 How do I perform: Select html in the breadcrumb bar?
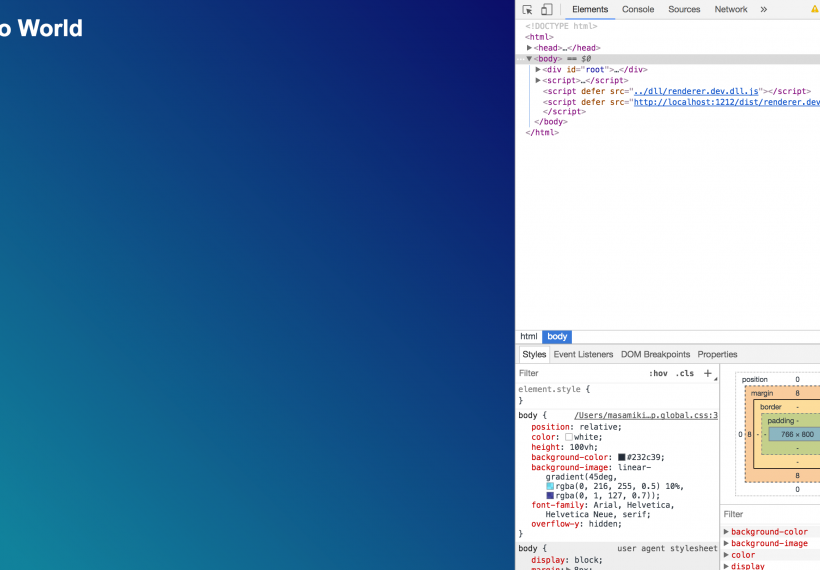[528, 337]
